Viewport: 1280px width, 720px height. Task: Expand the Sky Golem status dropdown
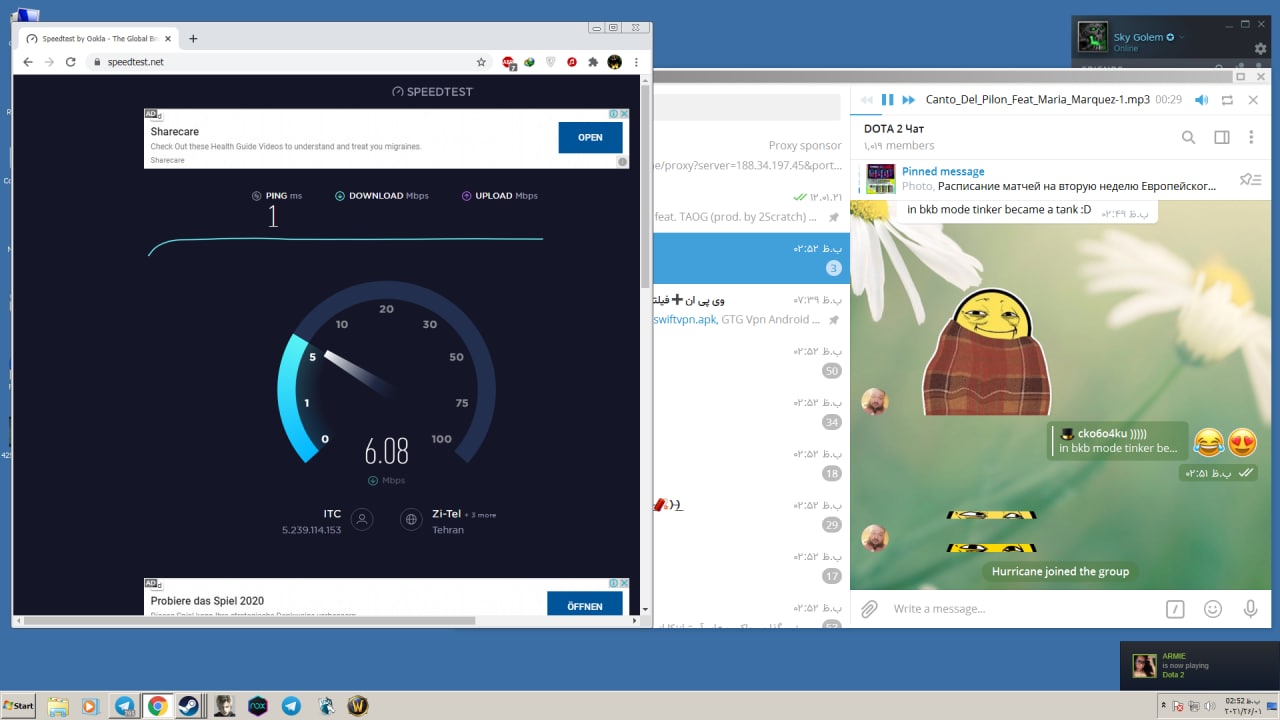click(1181, 37)
